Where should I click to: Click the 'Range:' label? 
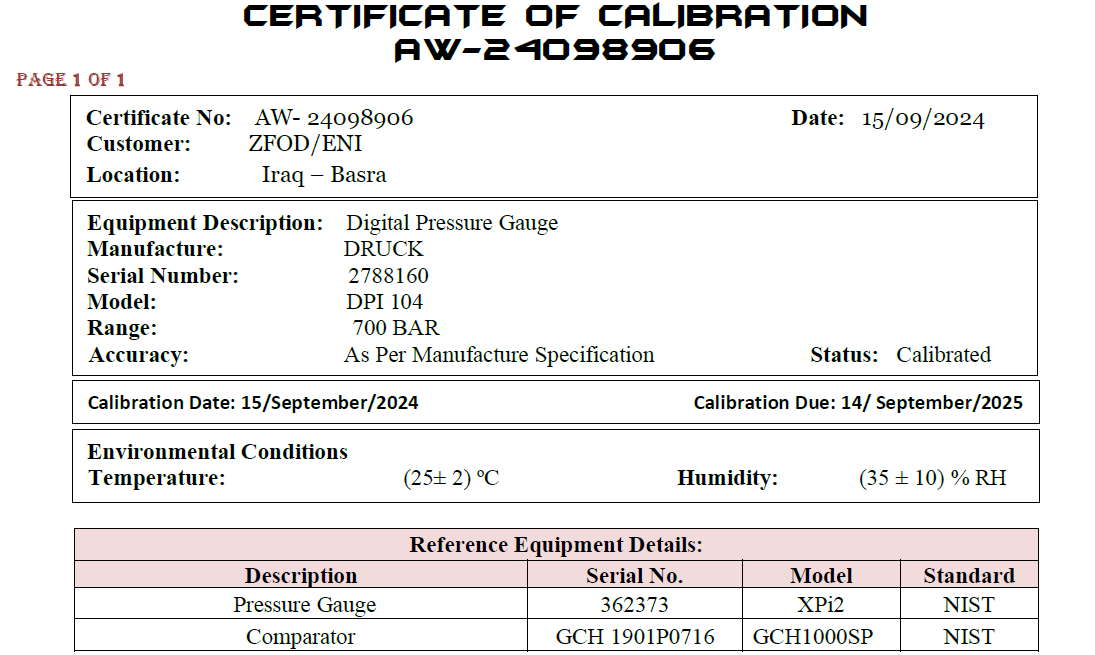122,328
